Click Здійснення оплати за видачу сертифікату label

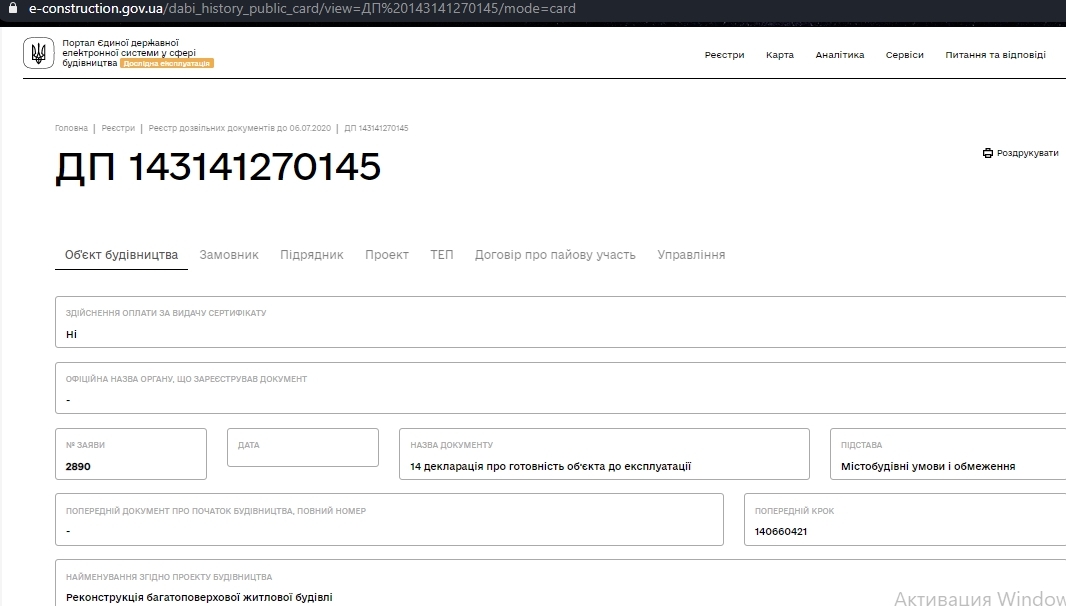(166, 313)
